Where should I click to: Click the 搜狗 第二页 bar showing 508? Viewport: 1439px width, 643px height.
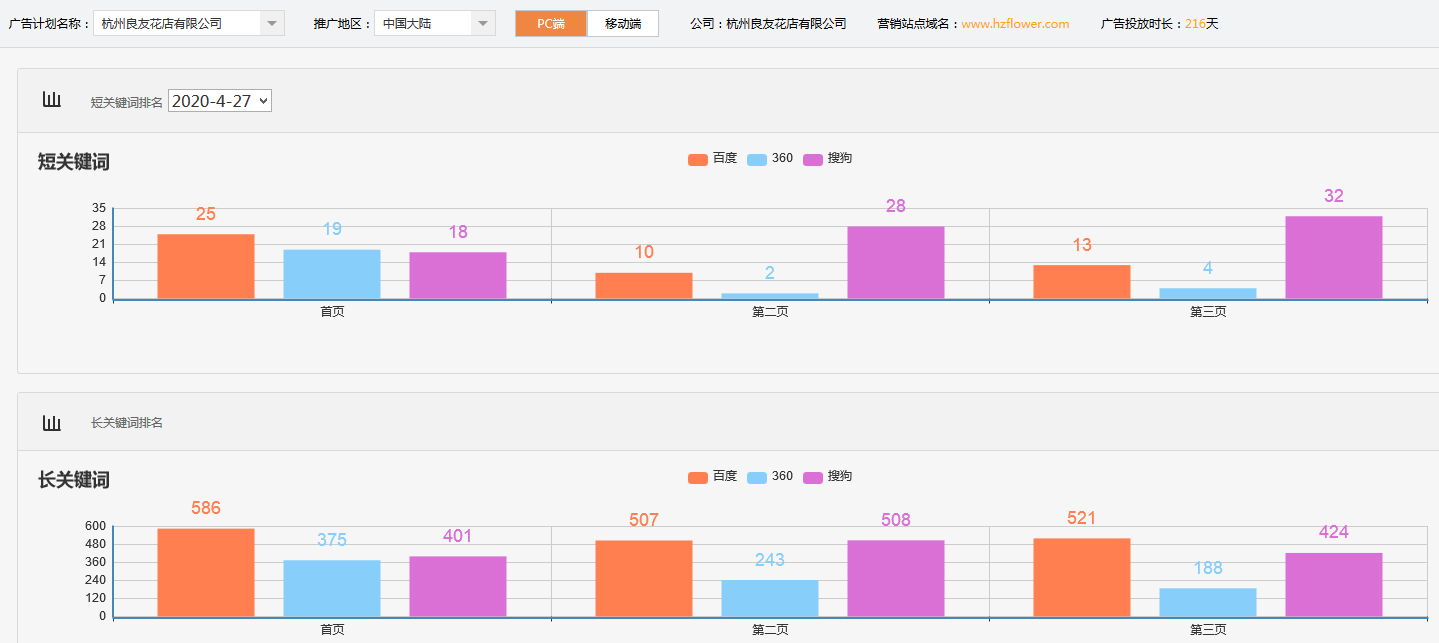point(895,578)
